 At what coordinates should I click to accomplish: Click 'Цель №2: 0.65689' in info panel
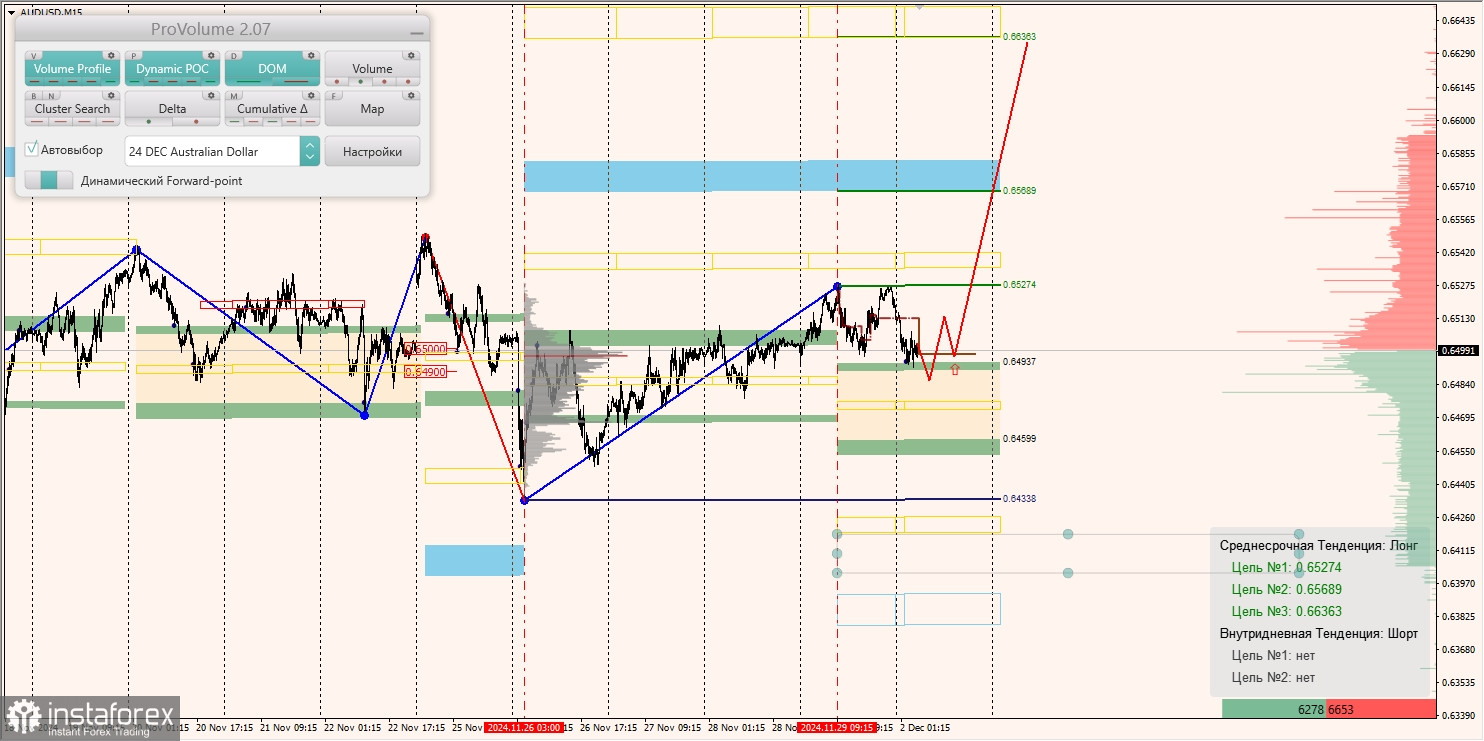1286,589
